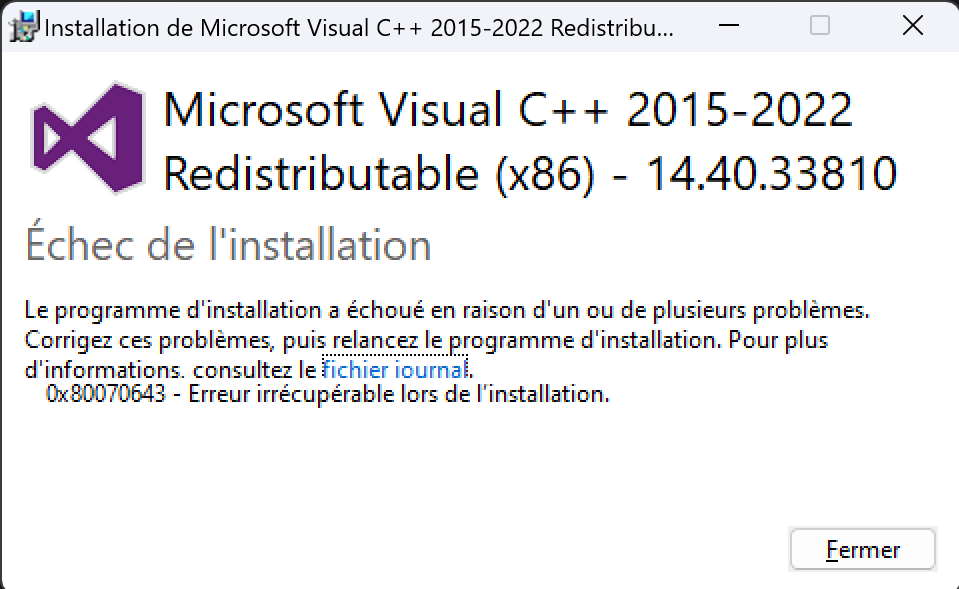Click the version number 14.40.33810
Viewport: 959px width, 589px height.
point(771,174)
